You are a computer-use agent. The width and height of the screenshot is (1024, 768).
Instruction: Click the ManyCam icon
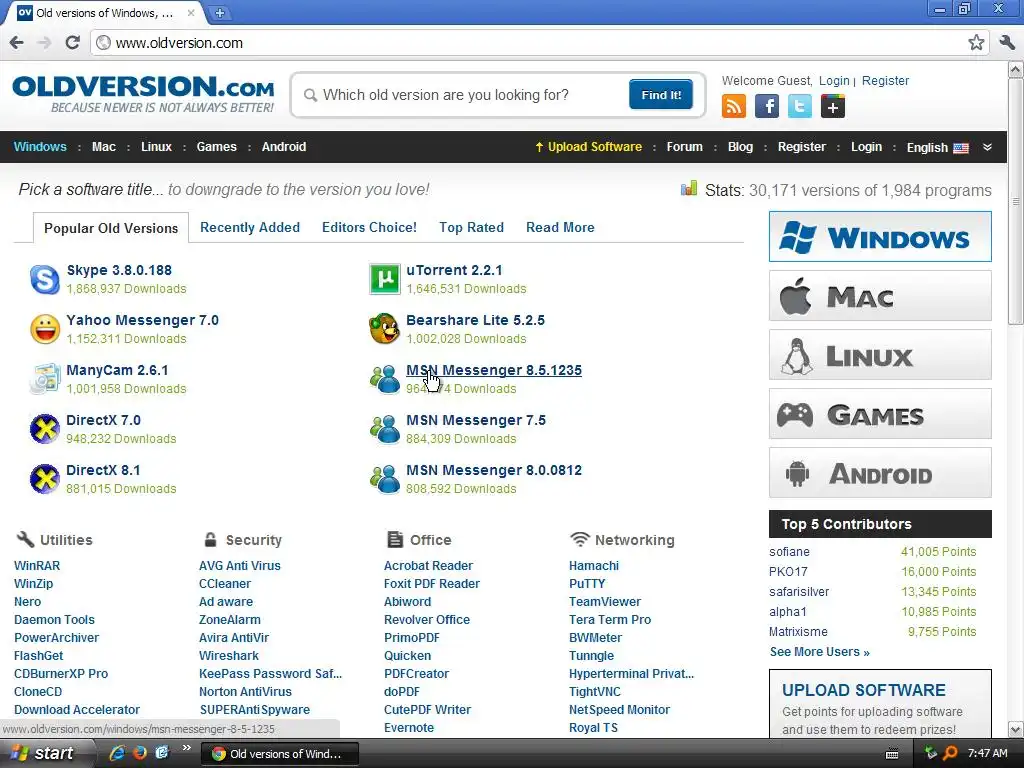[x=45, y=379]
